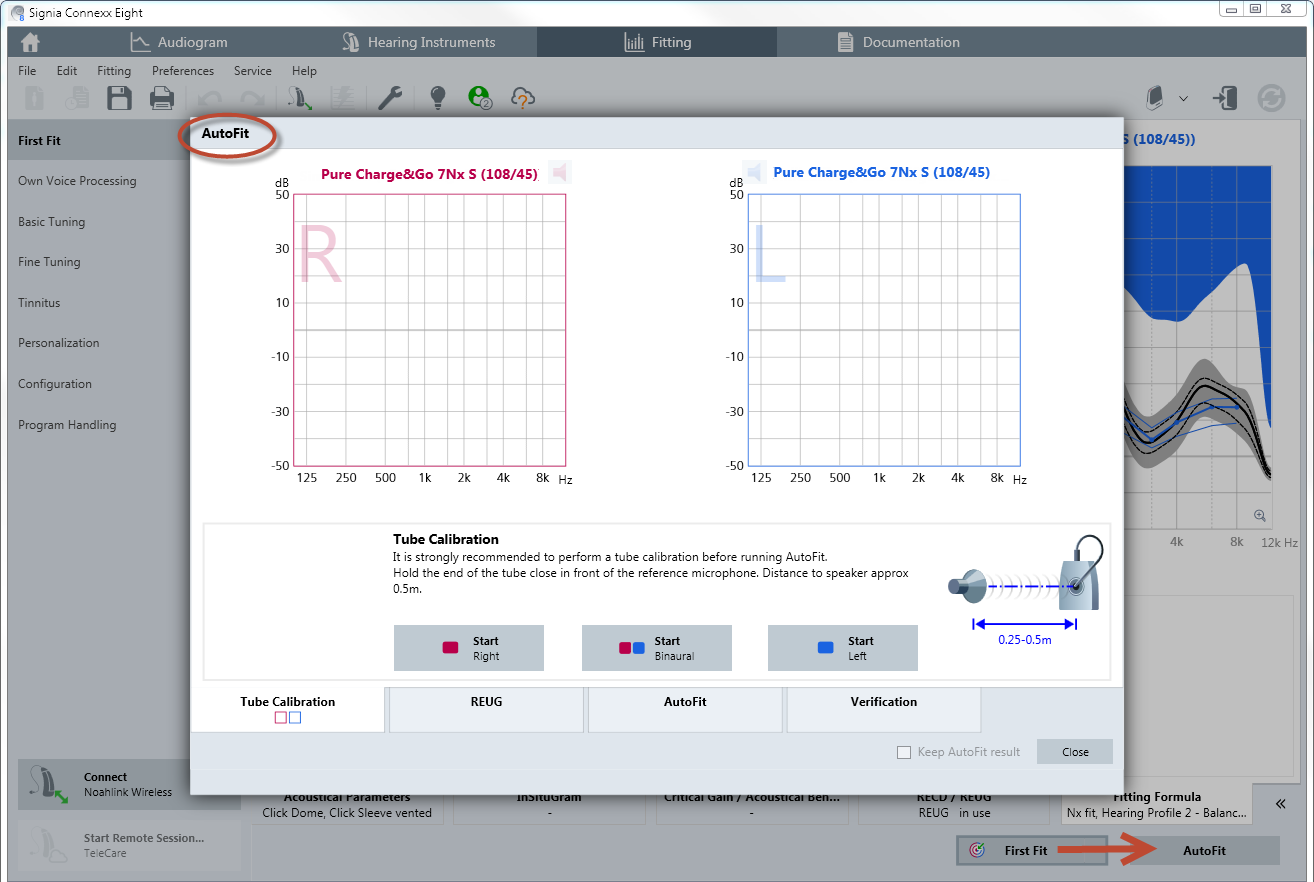Mute the left hearing instrument speaker
Viewport: 1314px width, 882px height.
[754, 173]
